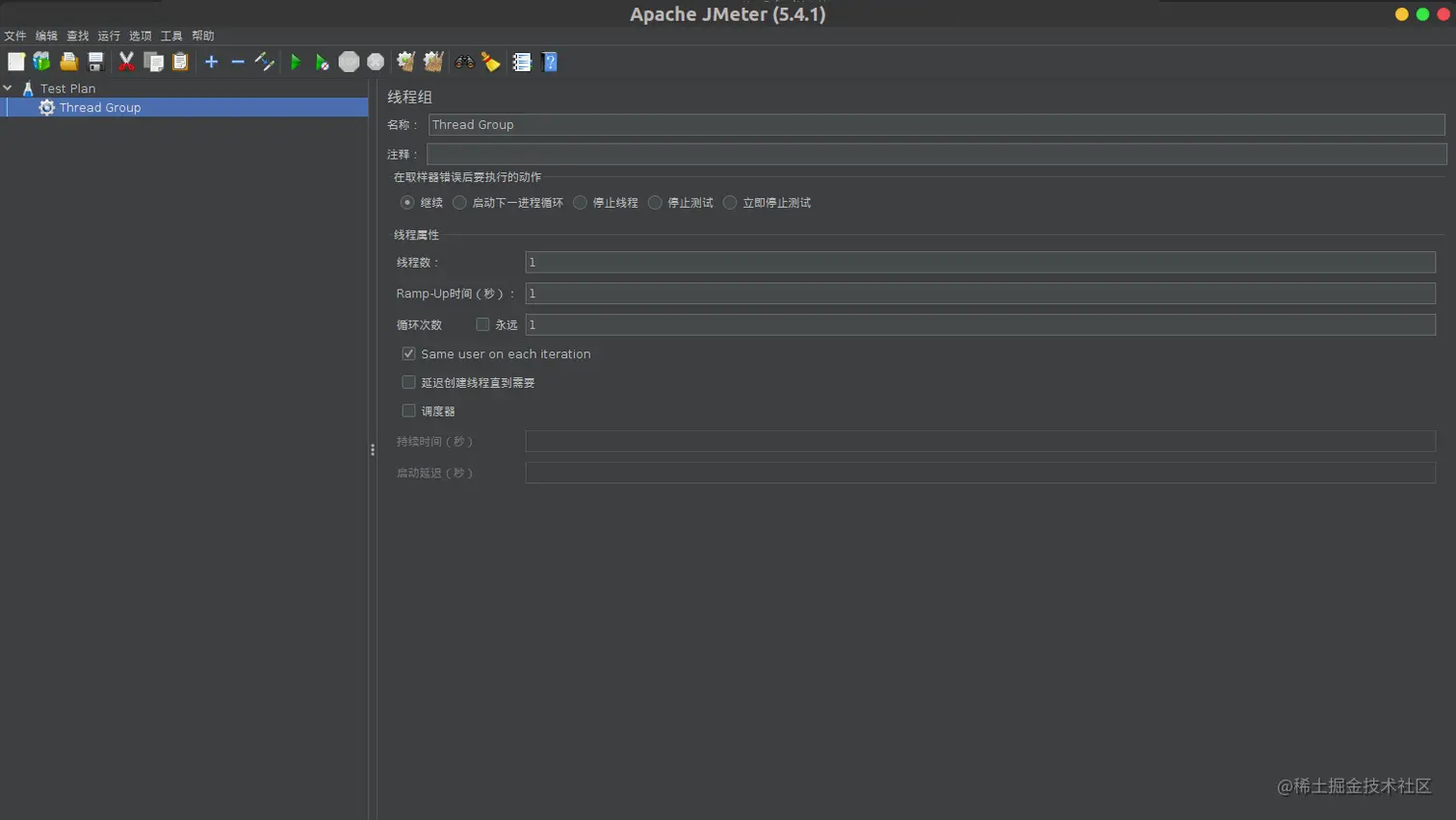This screenshot has width=1456, height=820.
Task: Select the 继续 radio option
Action: pos(407,202)
